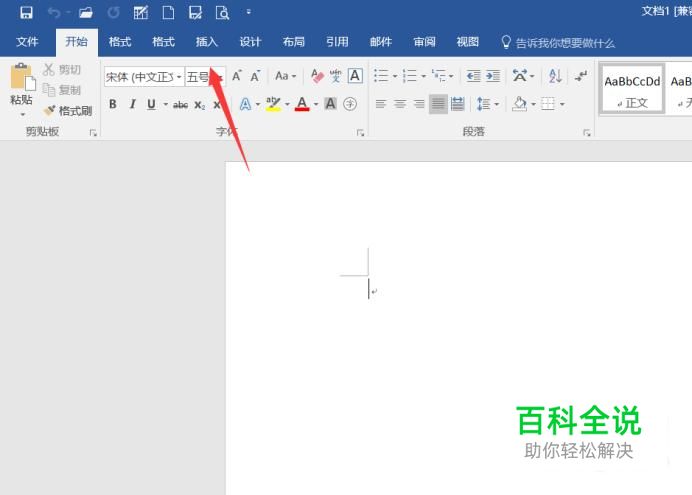Switch to the 邮件 ribbon tab
The image size is (692, 495).
(x=381, y=42)
